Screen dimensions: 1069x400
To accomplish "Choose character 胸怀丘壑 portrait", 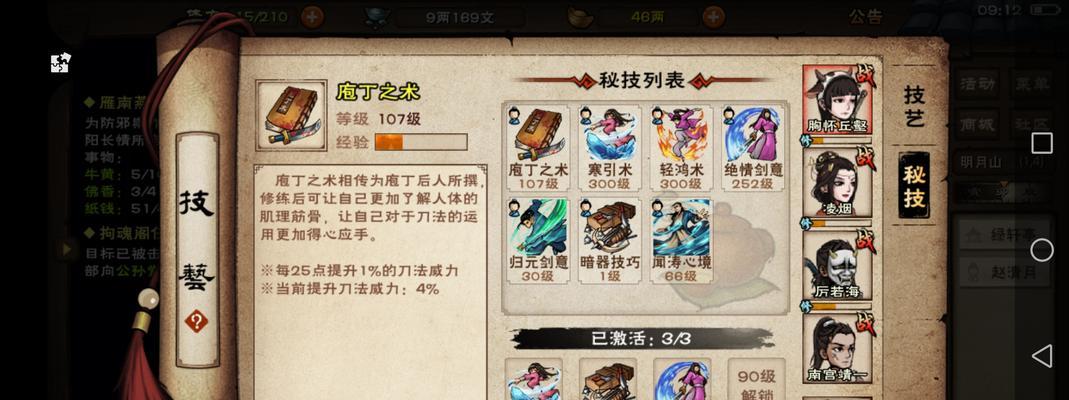I will (x=838, y=101).
